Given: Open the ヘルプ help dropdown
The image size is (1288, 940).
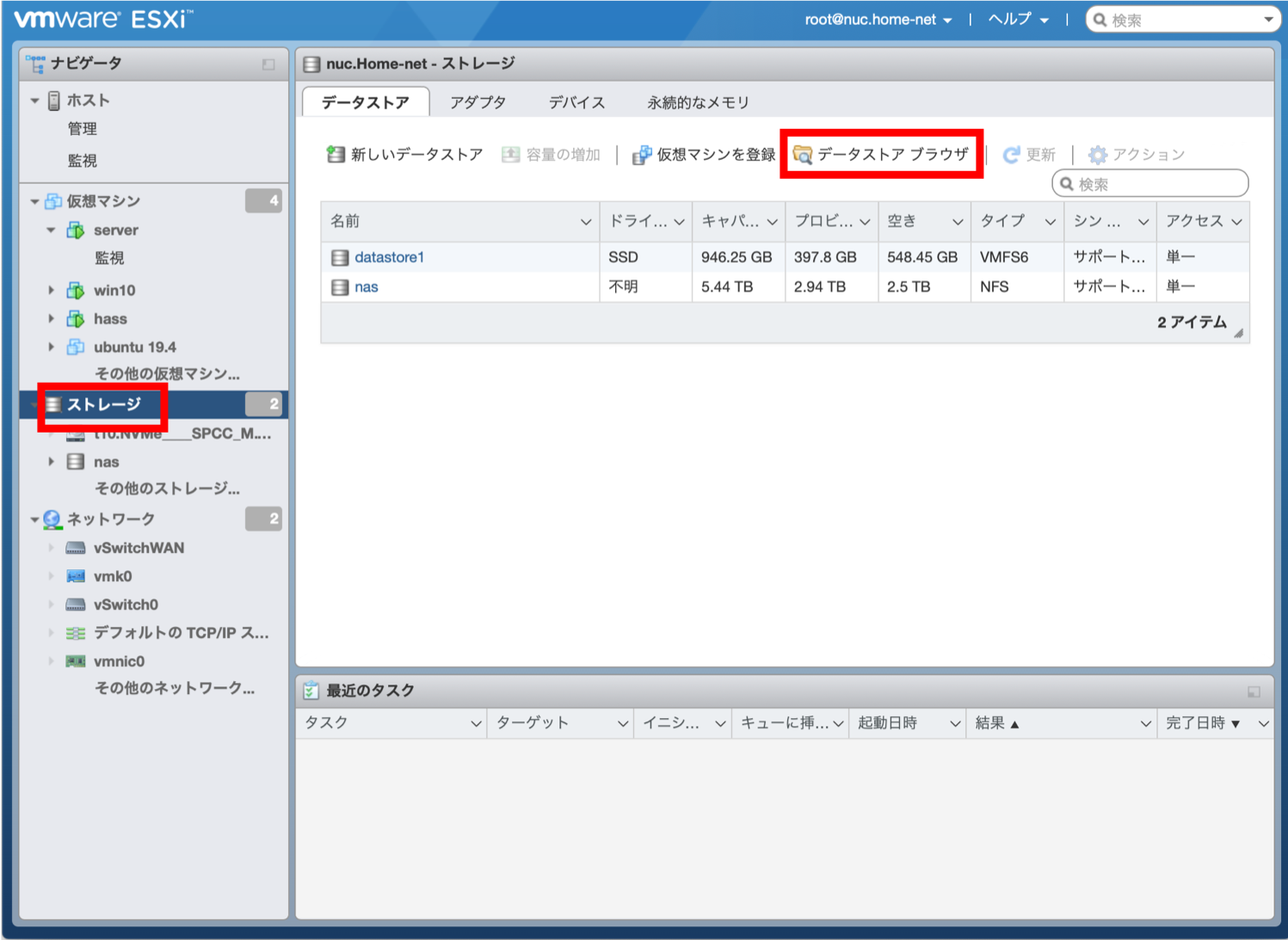Looking at the screenshot, I should [x=1019, y=20].
